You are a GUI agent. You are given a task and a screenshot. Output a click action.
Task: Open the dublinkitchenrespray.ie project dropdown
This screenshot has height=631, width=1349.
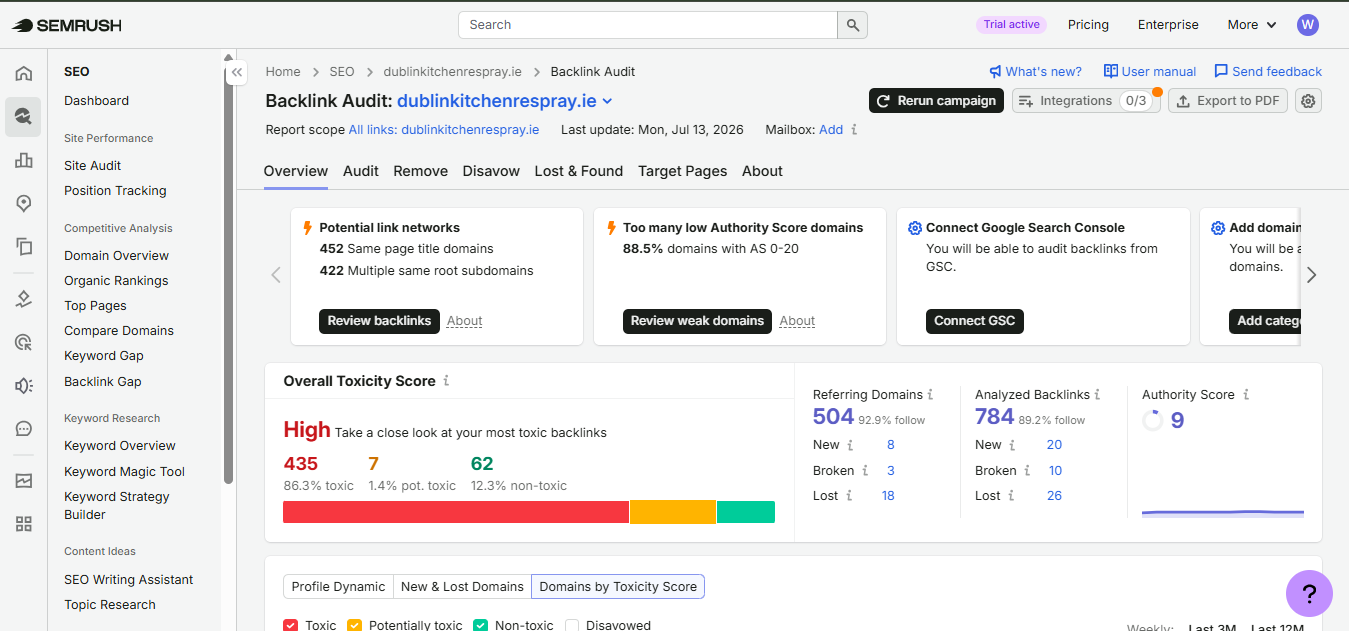[505, 101]
